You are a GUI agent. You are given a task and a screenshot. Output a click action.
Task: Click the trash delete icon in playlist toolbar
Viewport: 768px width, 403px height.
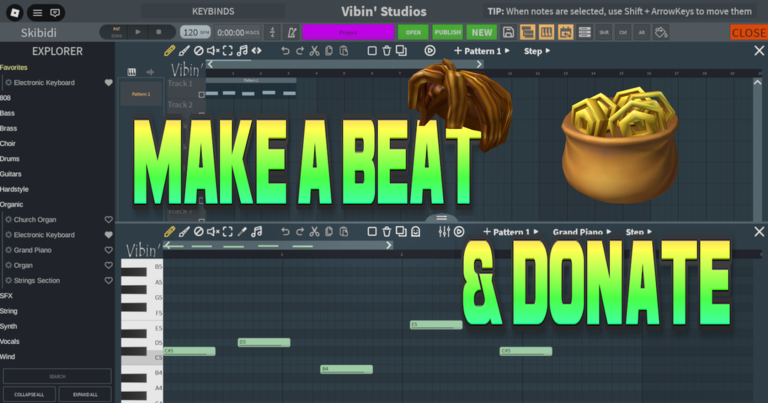coord(386,51)
